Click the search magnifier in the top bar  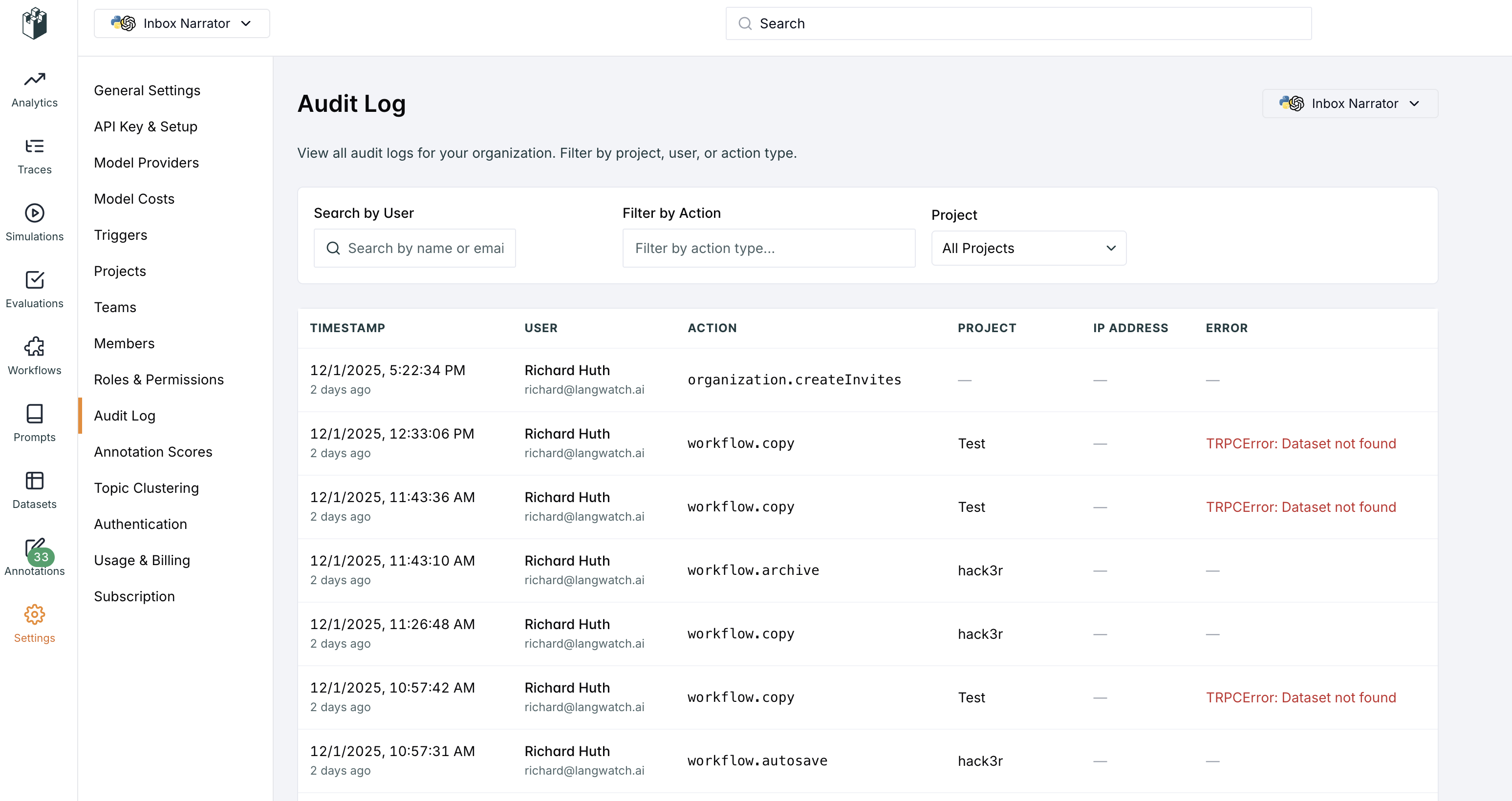tap(744, 23)
